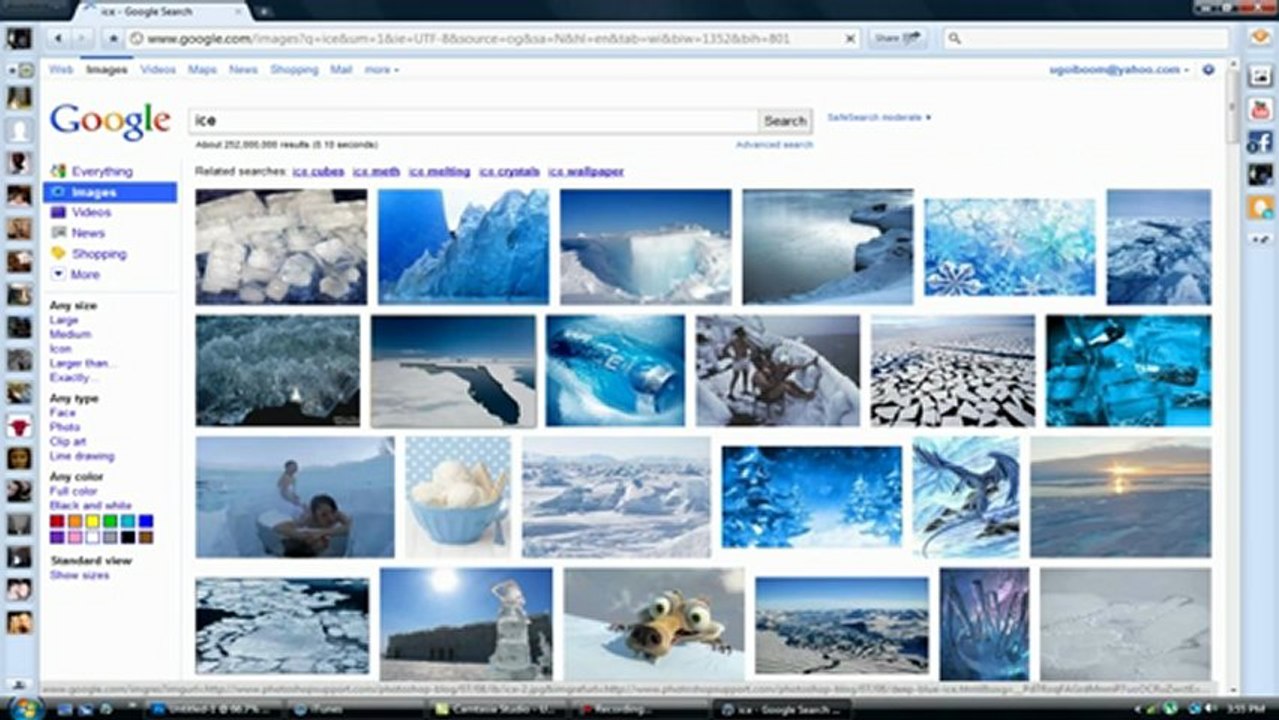Click the Share button in toolbar
Image resolution: width=1279 pixels, height=720 pixels.
tap(896, 38)
